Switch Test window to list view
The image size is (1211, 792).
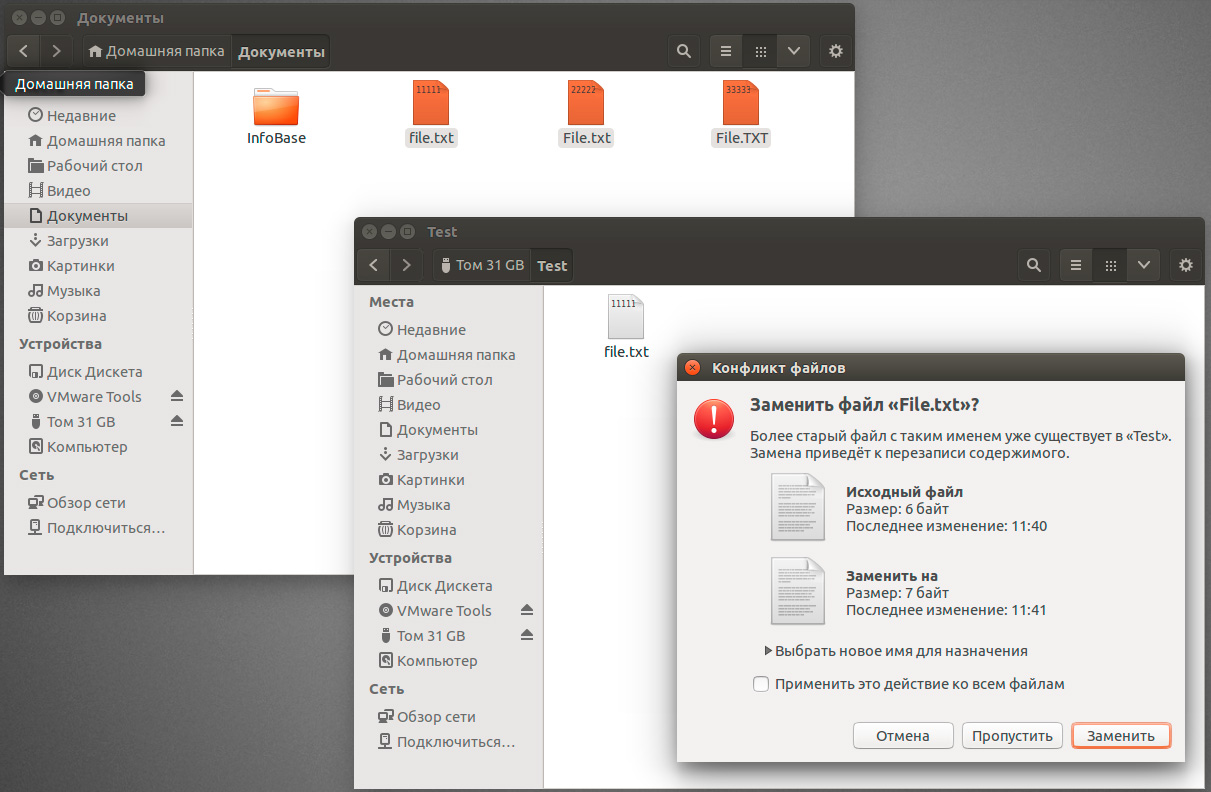click(1076, 265)
